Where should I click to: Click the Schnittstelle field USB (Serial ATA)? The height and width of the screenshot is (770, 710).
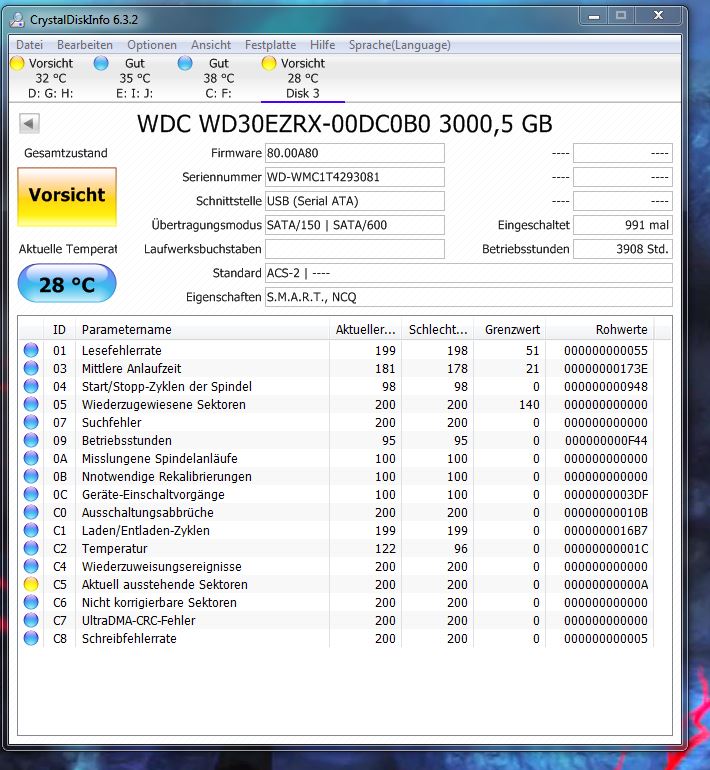(x=355, y=201)
